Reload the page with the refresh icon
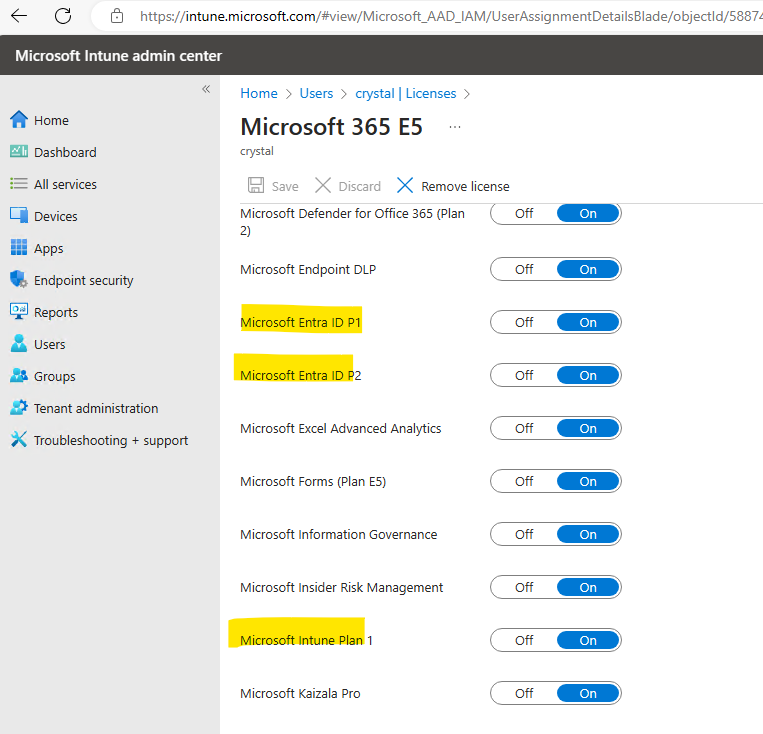The width and height of the screenshot is (763, 734). tap(63, 16)
